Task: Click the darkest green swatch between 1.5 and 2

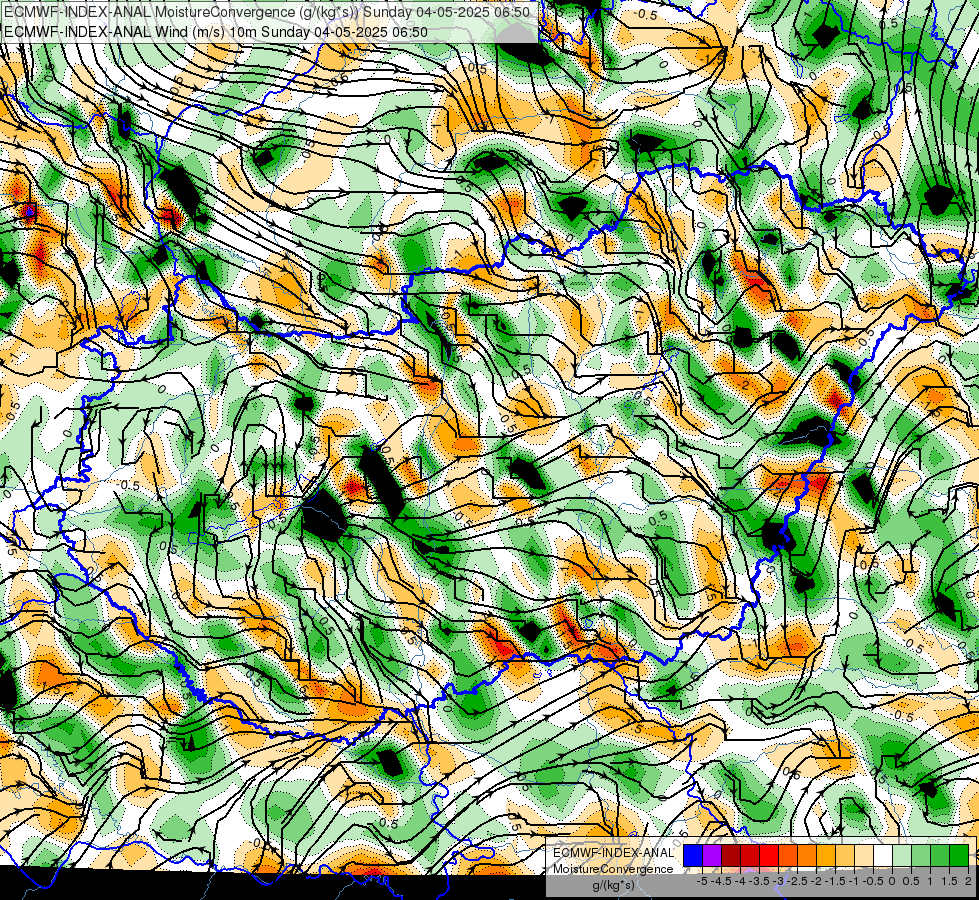Action: tap(959, 855)
